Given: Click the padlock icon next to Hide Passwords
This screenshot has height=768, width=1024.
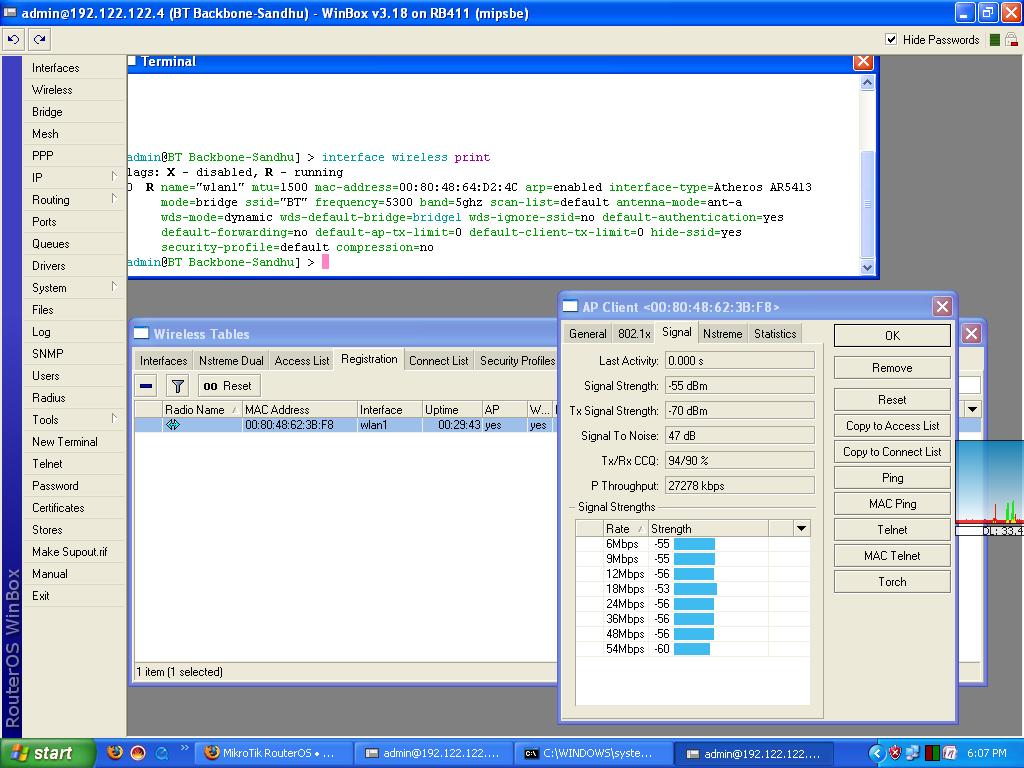Looking at the screenshot, I should click(x=1011, y=39).
